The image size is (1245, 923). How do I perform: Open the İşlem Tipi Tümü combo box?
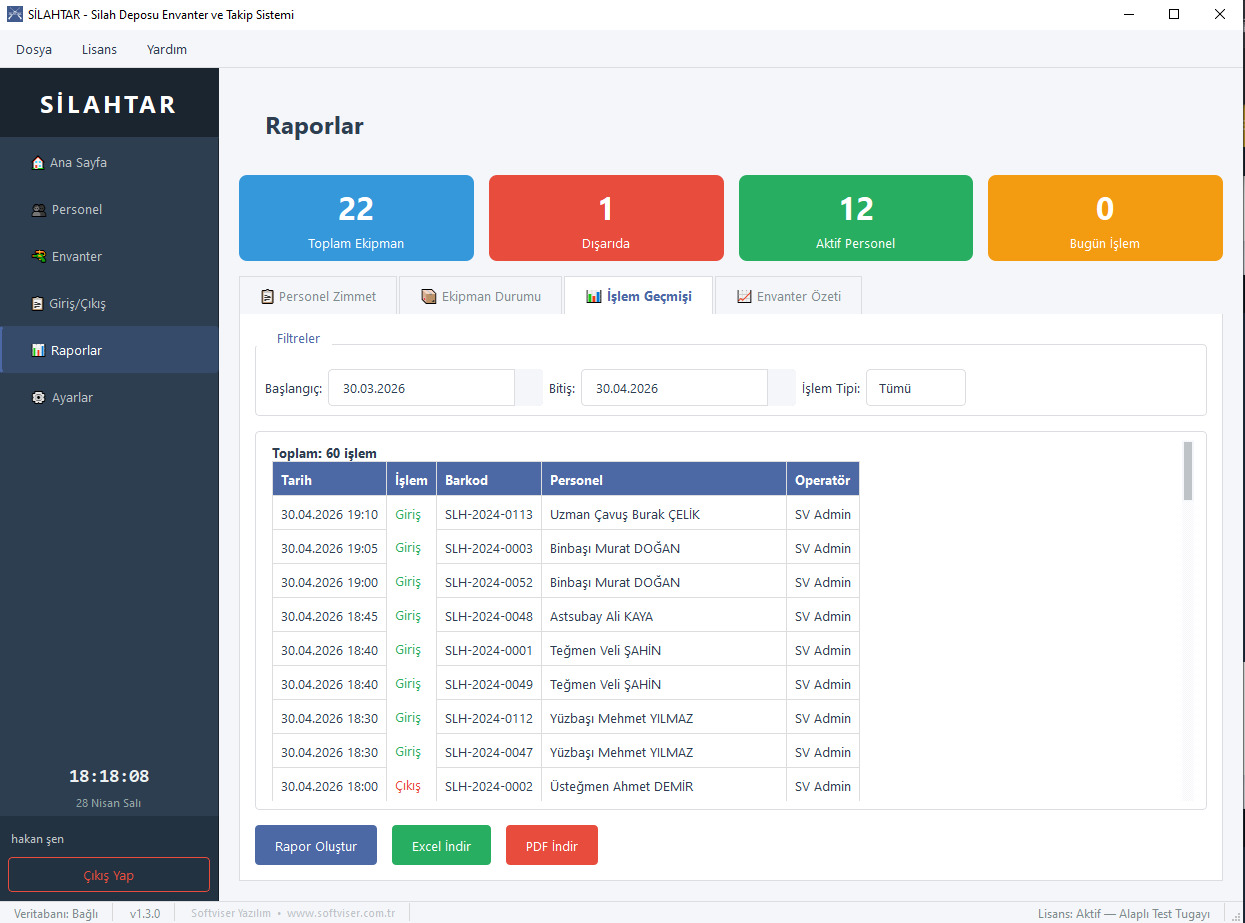(x=916, y=388)
